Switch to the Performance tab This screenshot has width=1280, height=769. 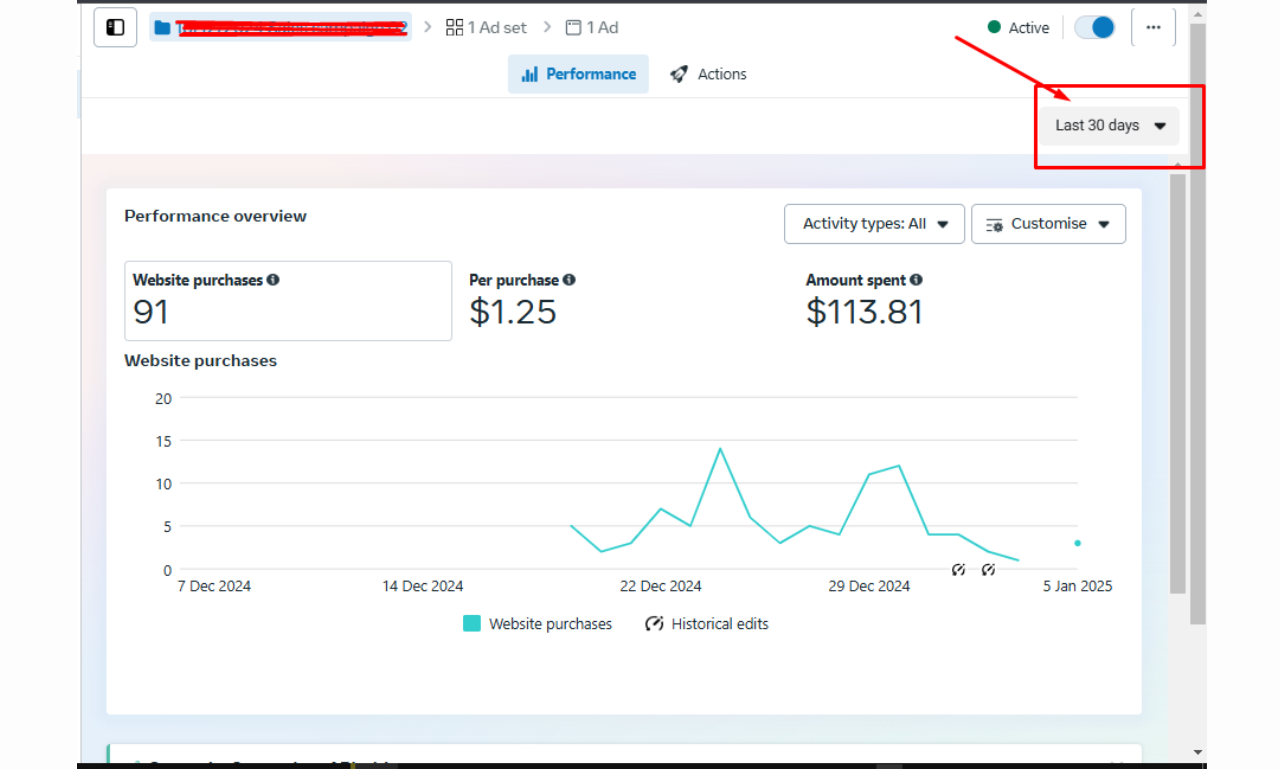pos(578,74)
